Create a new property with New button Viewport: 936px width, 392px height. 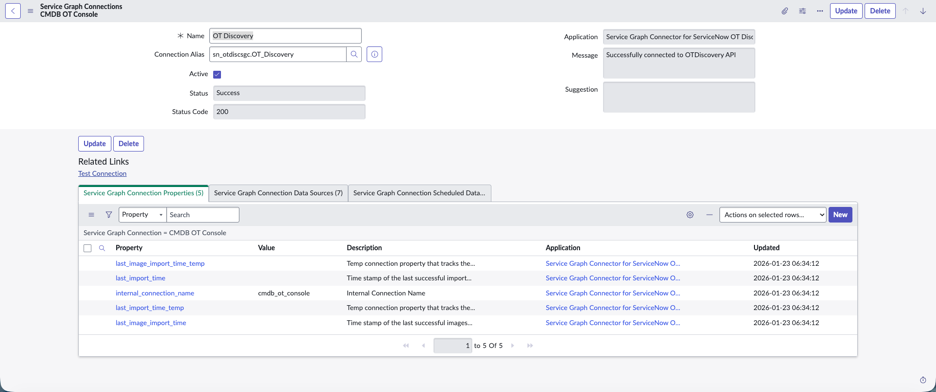(840, 215)
